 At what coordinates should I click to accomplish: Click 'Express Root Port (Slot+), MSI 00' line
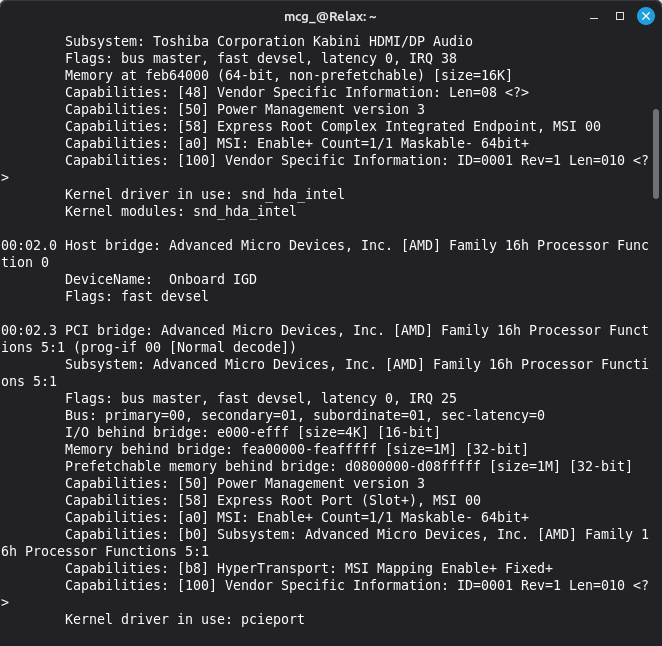pos(272,500)
